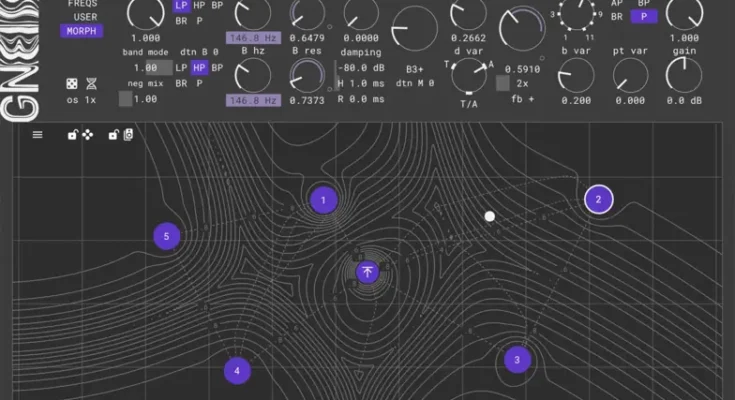Viewport: 735px width, 400px height.
Task: Select morph node 3
Action: (x=517, y=360)
